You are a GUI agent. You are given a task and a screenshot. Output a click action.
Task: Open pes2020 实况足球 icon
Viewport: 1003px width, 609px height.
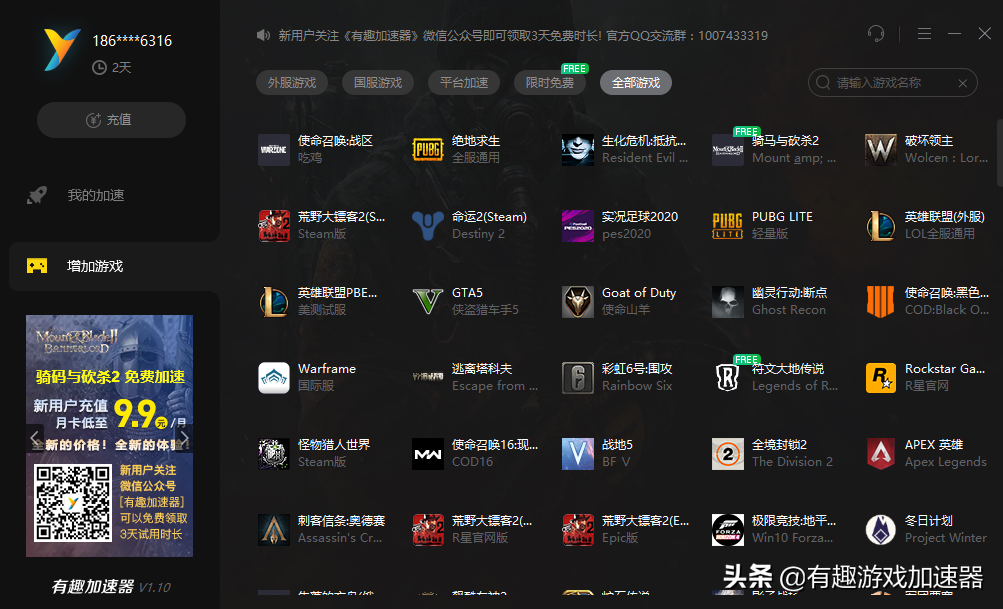[x=578, y=226]
